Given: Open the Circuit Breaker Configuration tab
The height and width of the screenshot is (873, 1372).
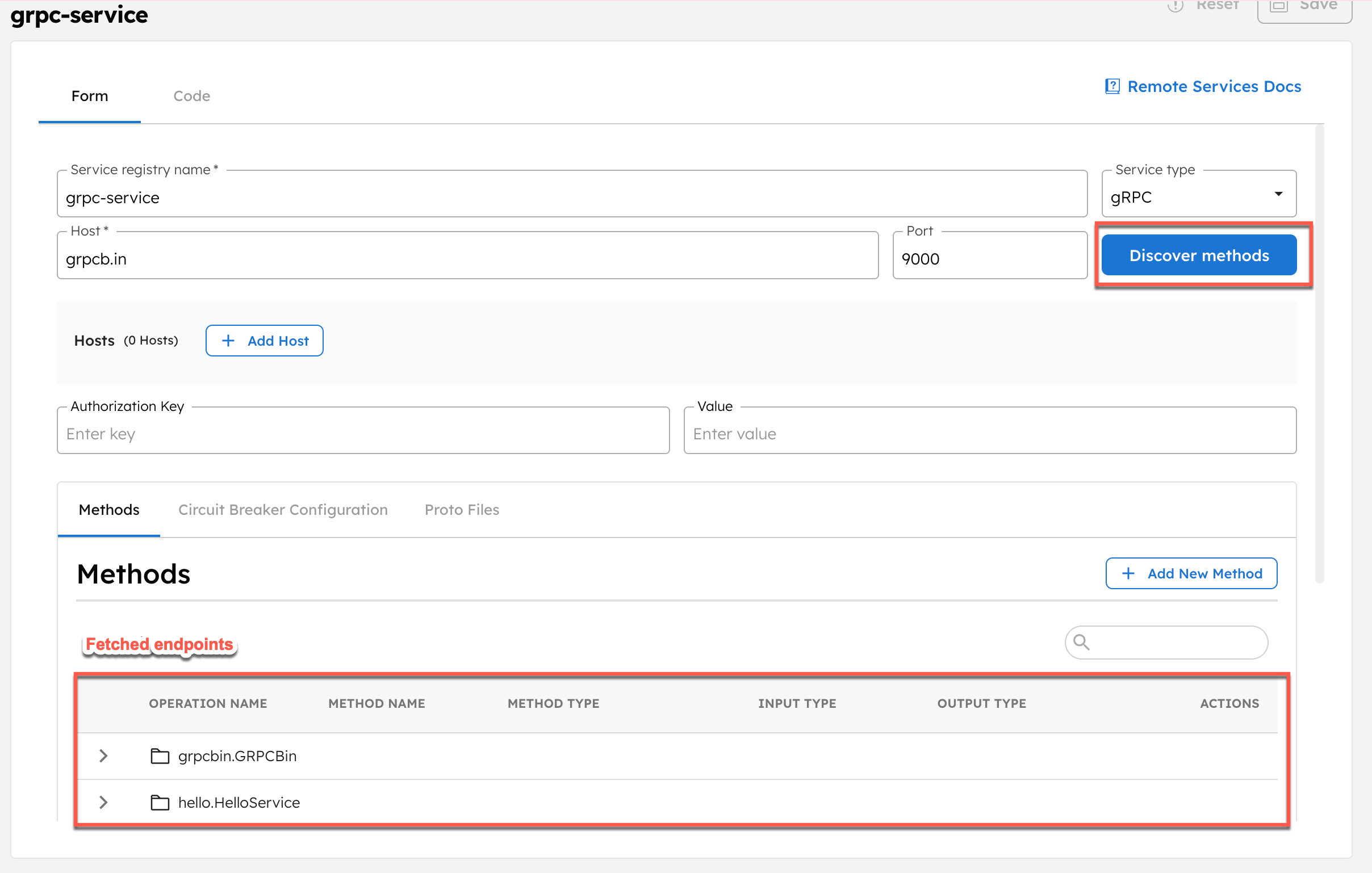Looking at the screenshot, I should click(283, 510).
